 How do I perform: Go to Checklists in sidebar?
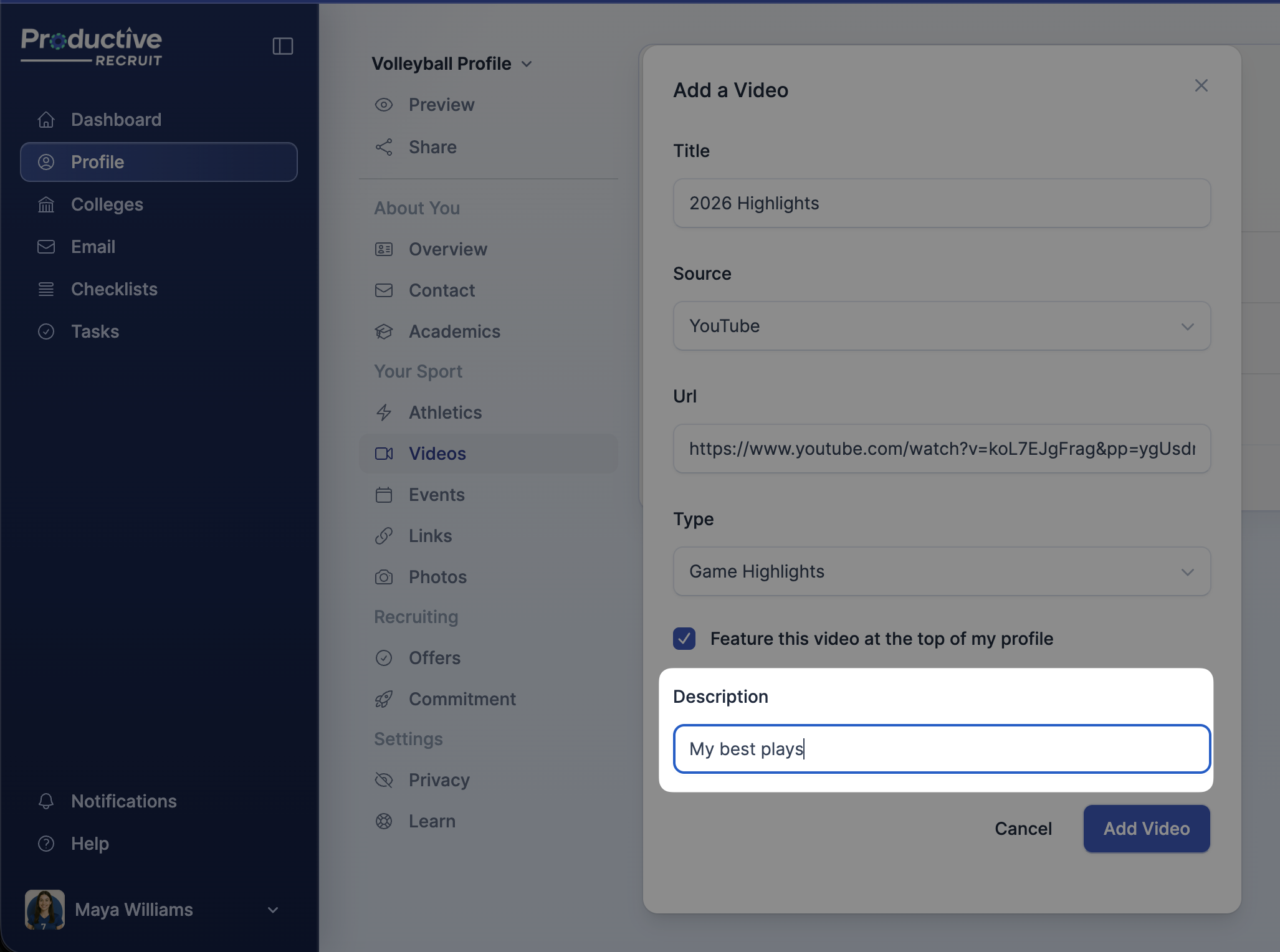[114, 289]
